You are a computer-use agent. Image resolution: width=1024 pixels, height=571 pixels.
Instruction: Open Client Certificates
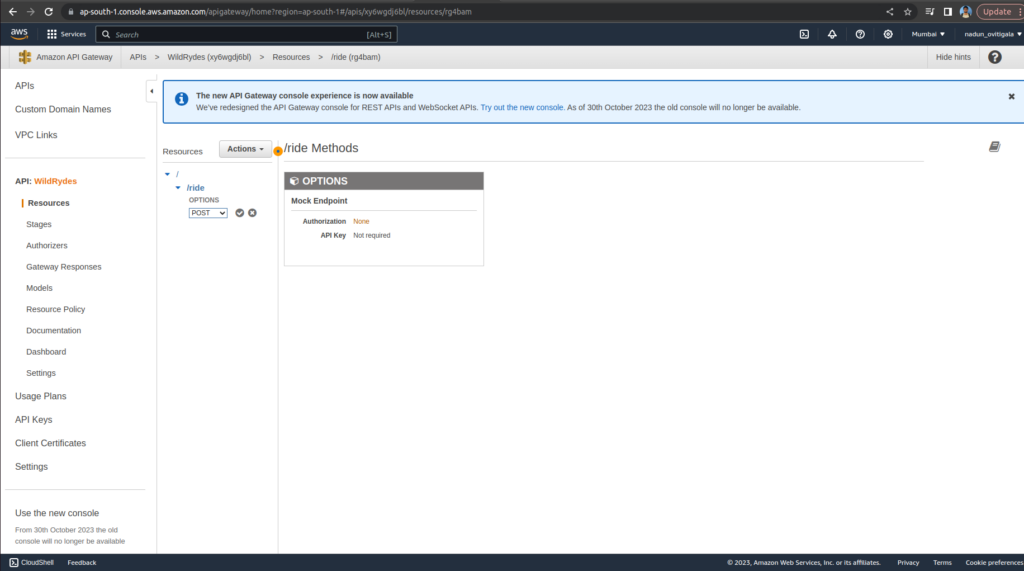[50, 443]
